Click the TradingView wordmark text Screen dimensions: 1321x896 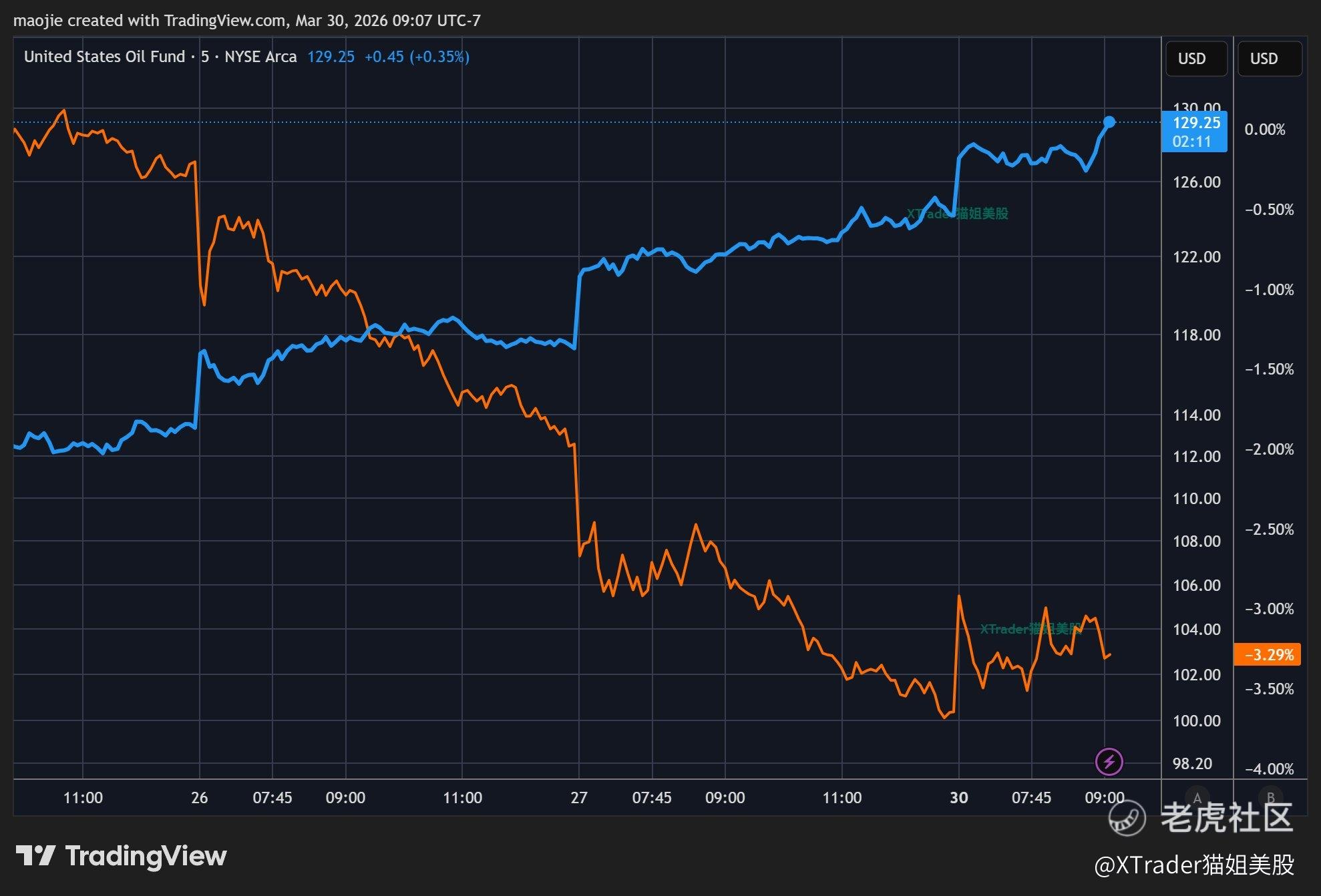pyautogui.click(x=146, y=855)
